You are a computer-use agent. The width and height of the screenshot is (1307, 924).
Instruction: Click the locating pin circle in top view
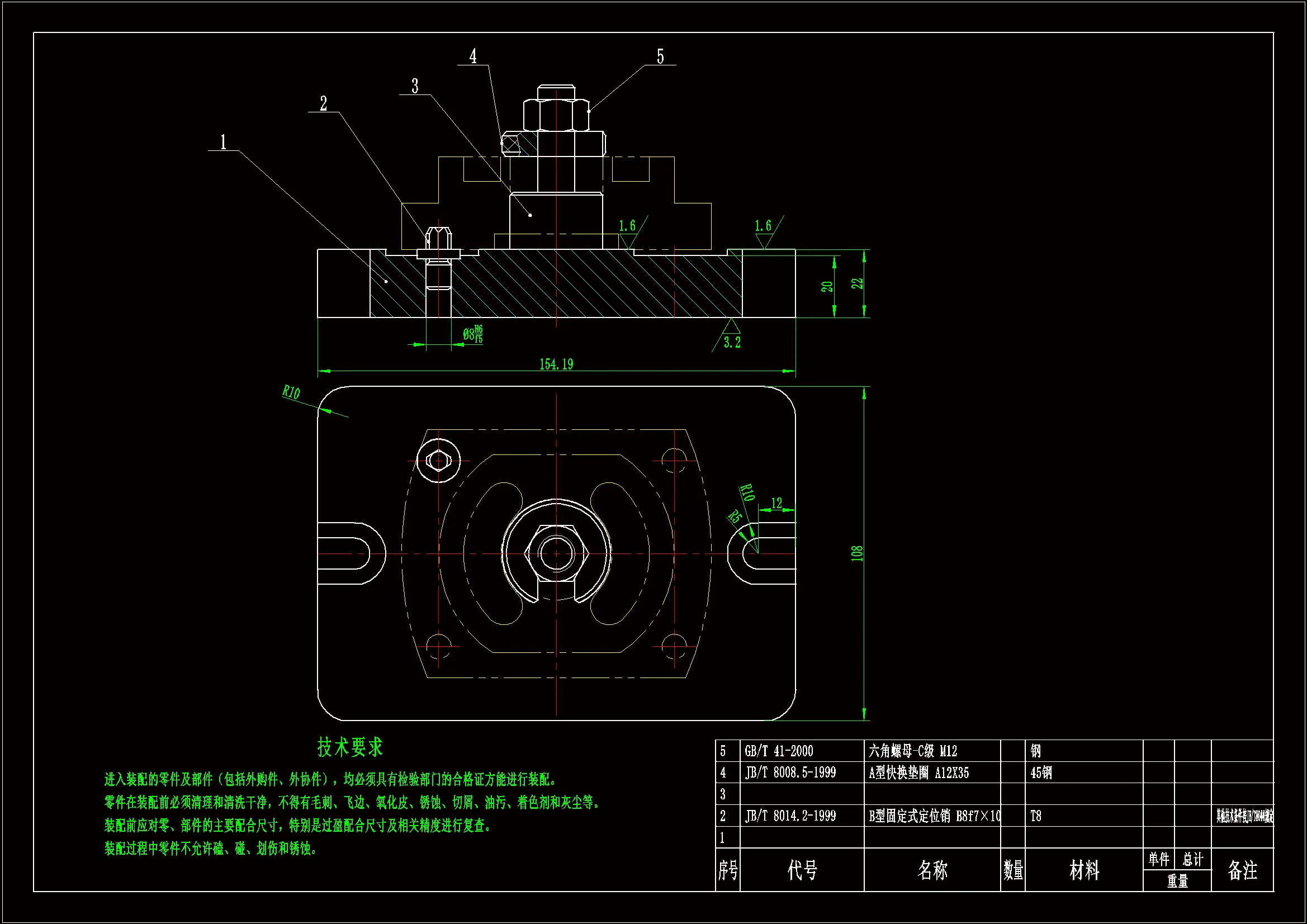pos(438,460)
